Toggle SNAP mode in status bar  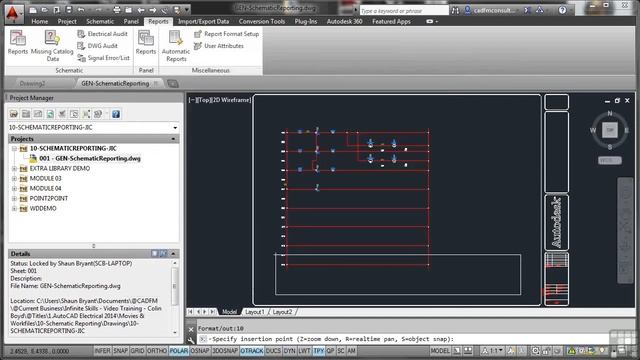point(120,351)
